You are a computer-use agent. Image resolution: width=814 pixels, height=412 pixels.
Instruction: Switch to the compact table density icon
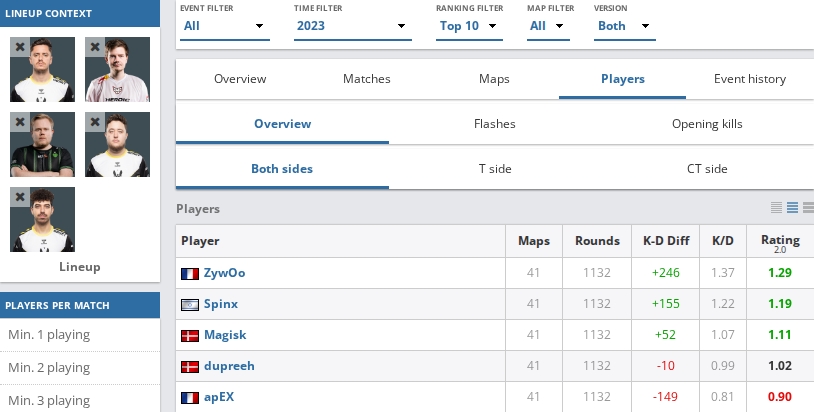[777, 208]
